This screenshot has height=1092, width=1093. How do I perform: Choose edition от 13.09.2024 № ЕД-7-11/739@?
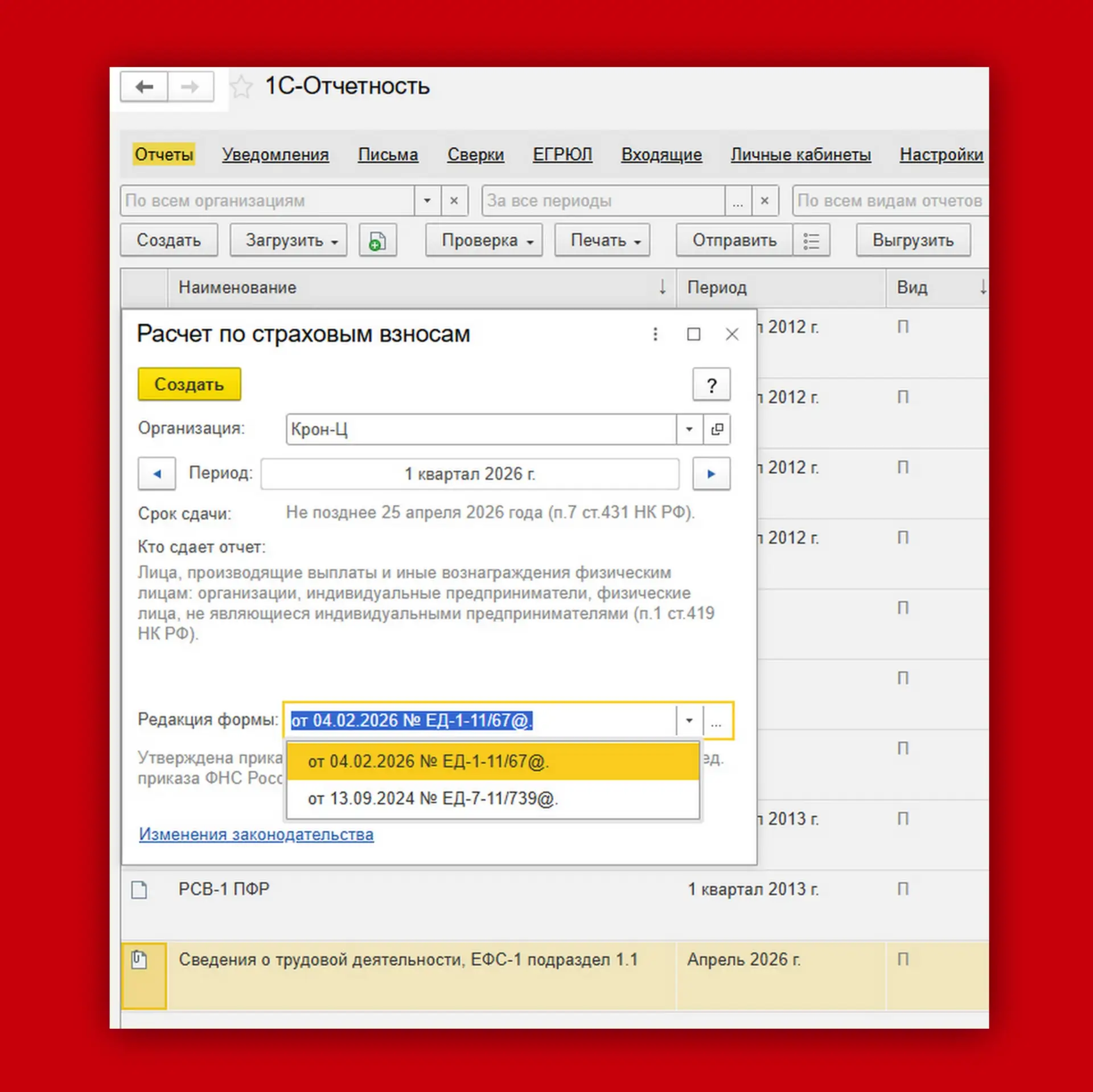(x=493, y=799)
